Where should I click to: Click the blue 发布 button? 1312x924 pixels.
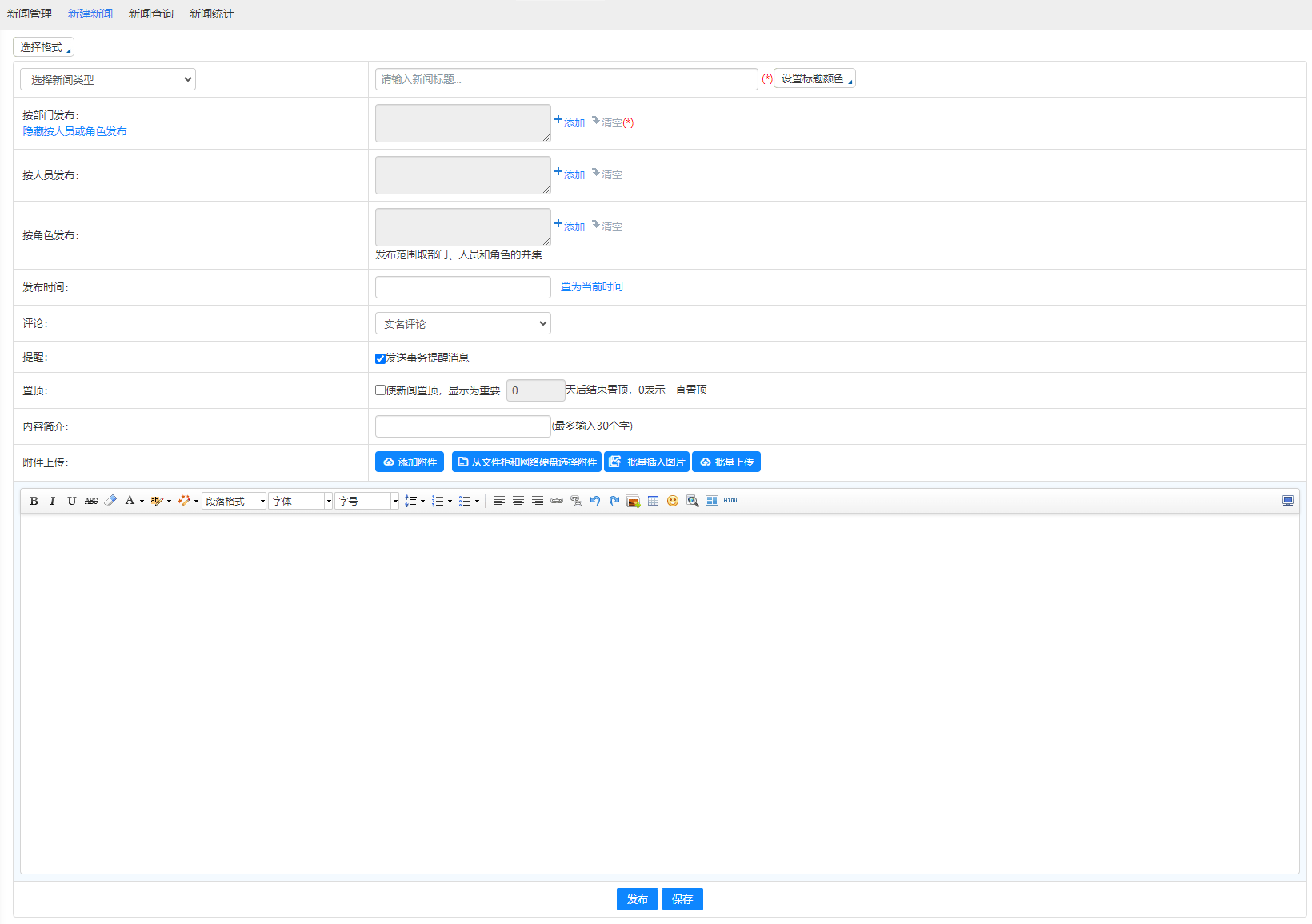[637, 899]
